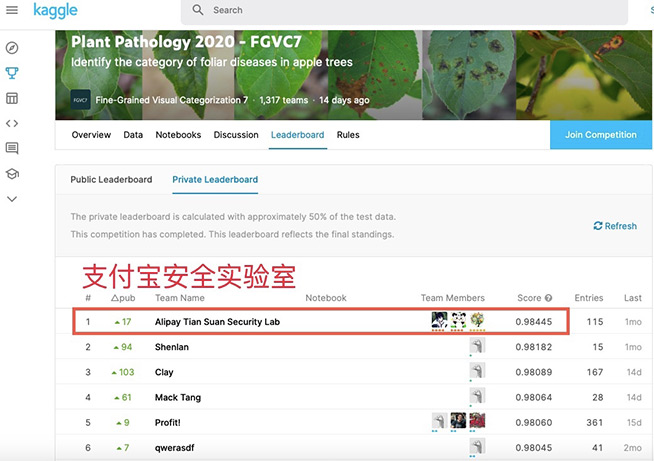Viewport: 654px width, 461px height.
Task: Click Shenlan's team member avatar
Action: click(x=477, y=347)
